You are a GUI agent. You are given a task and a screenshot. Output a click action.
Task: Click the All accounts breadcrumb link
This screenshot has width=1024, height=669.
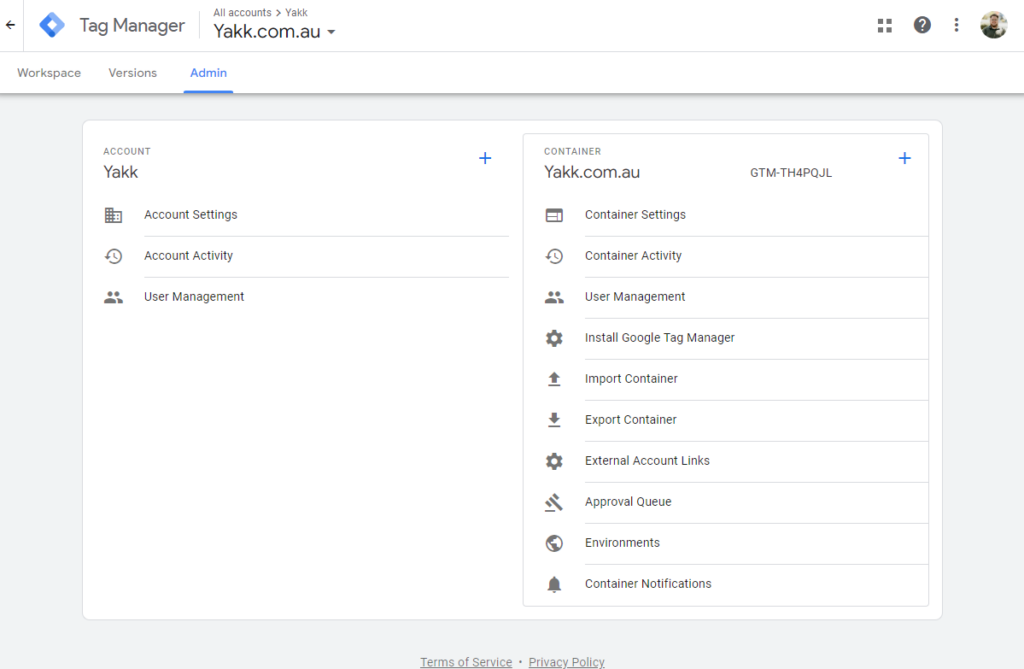point(241,13)
